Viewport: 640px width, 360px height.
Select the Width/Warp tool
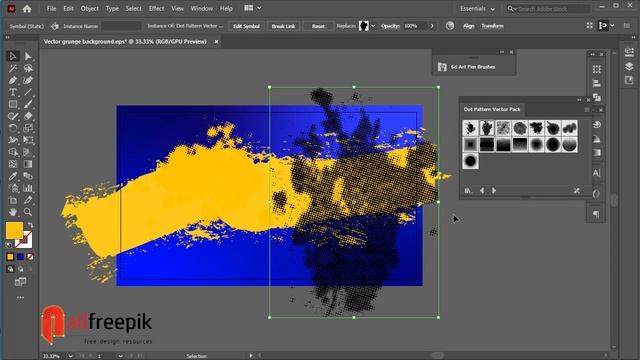coord(13,140)
